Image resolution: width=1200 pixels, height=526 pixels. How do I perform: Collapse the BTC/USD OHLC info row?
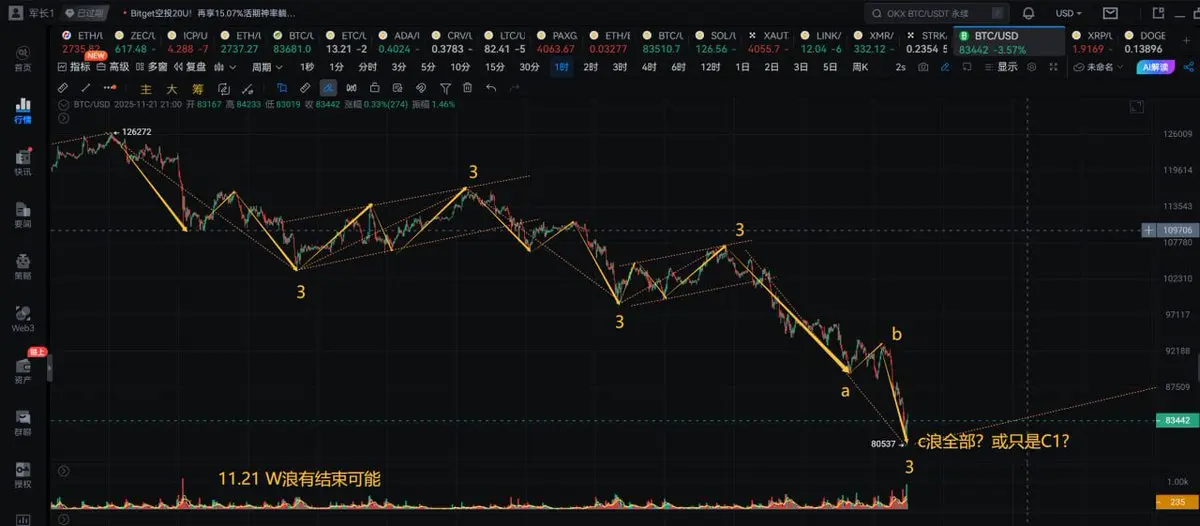[x=62, y=105]
